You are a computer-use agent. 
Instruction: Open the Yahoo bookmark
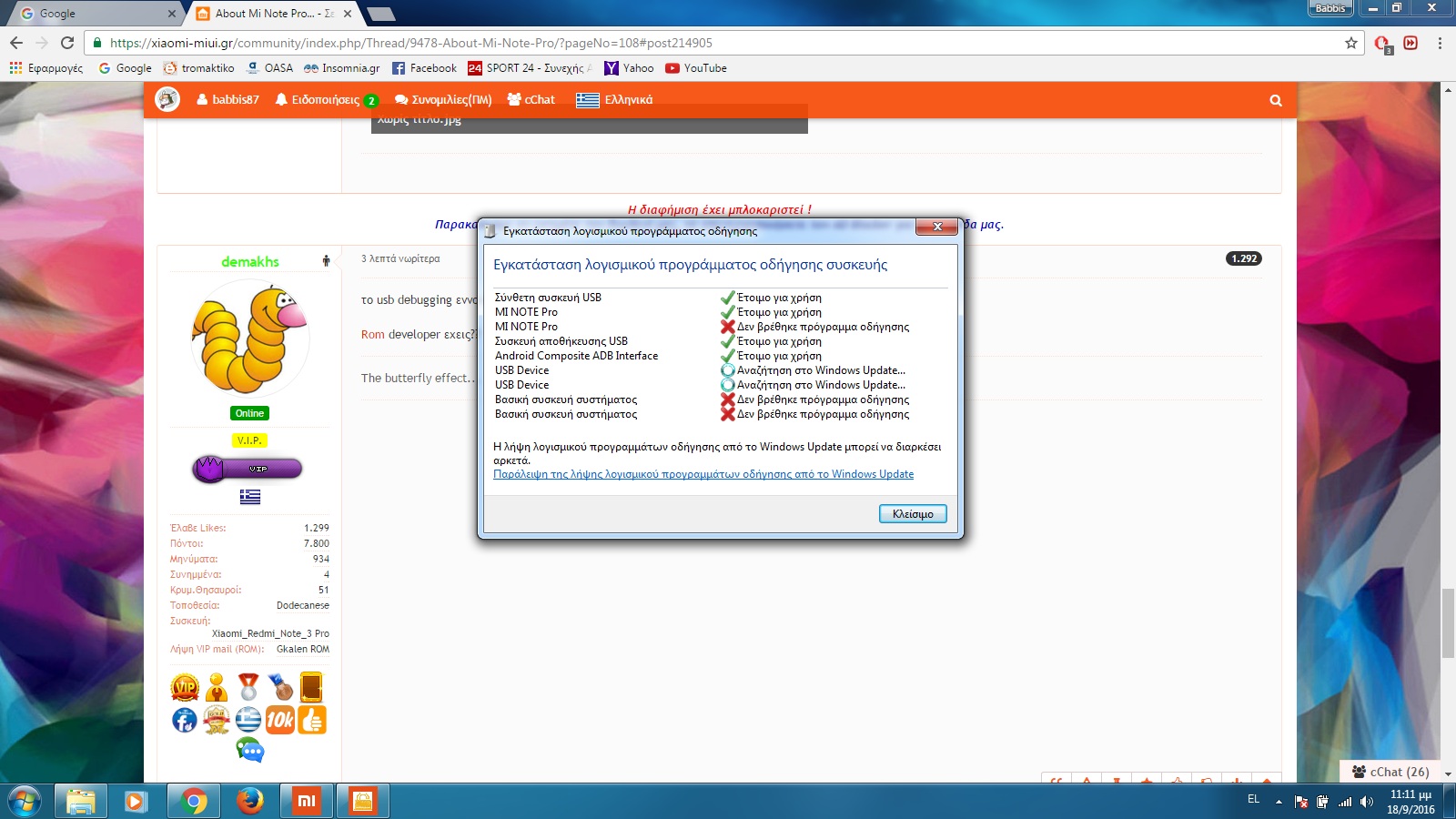coord(629,68)
